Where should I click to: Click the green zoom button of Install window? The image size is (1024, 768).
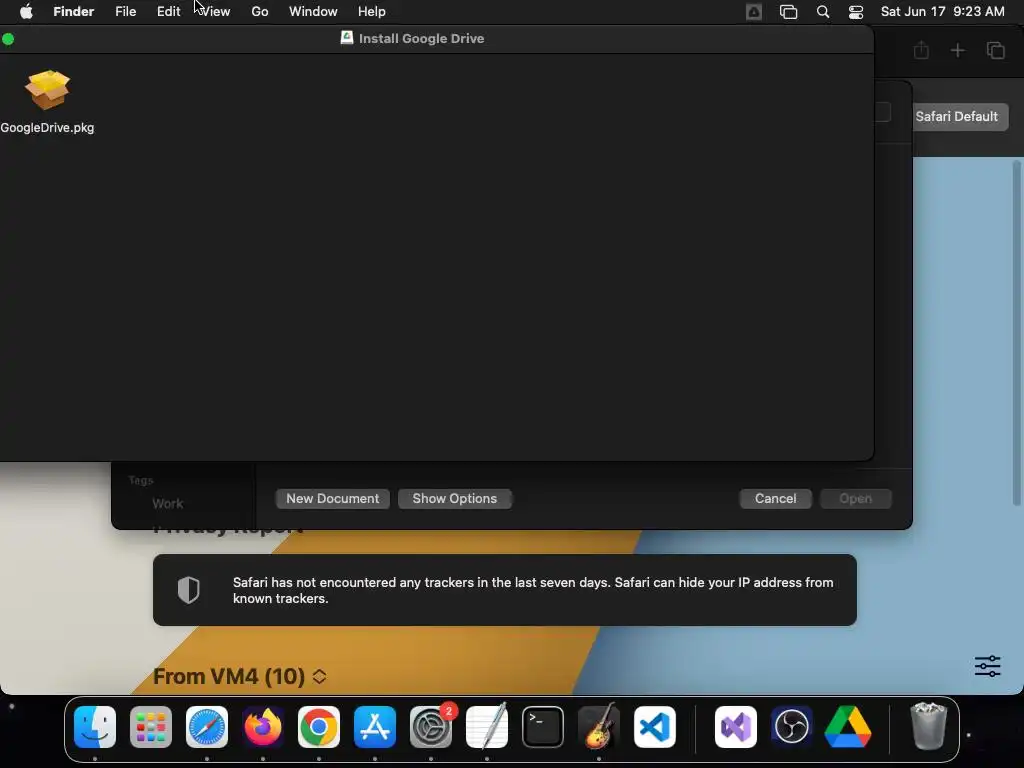pos(8,39)
